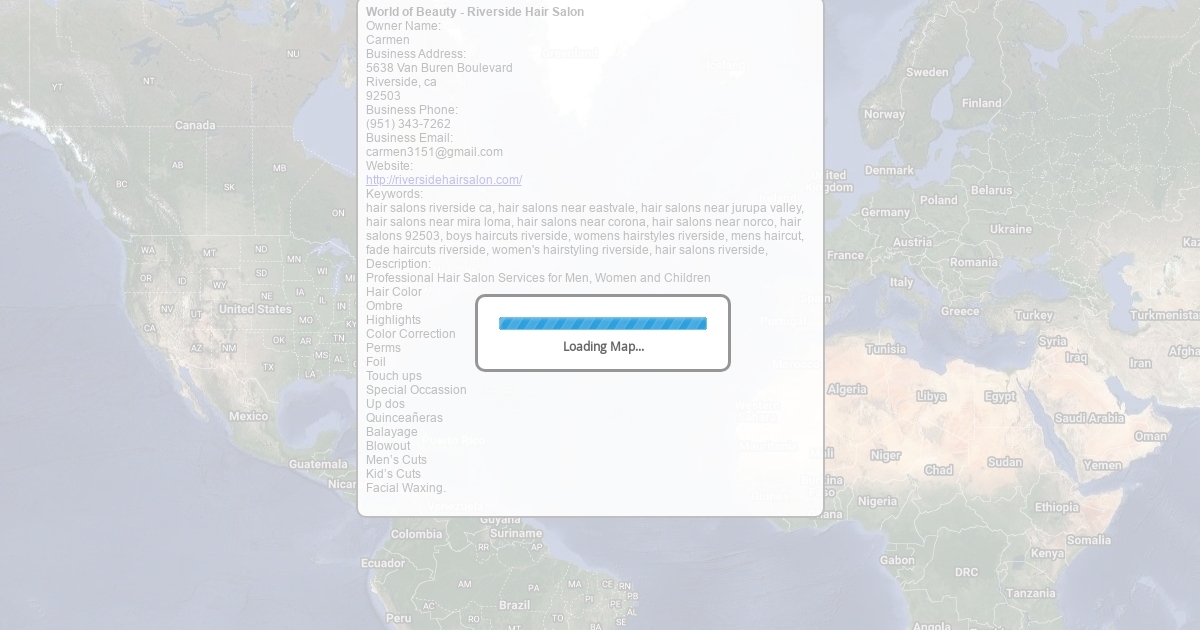Screen dimensions: 1200x630
Task: Click the 'Business Email:' label
Action: (x=409, y=138)
